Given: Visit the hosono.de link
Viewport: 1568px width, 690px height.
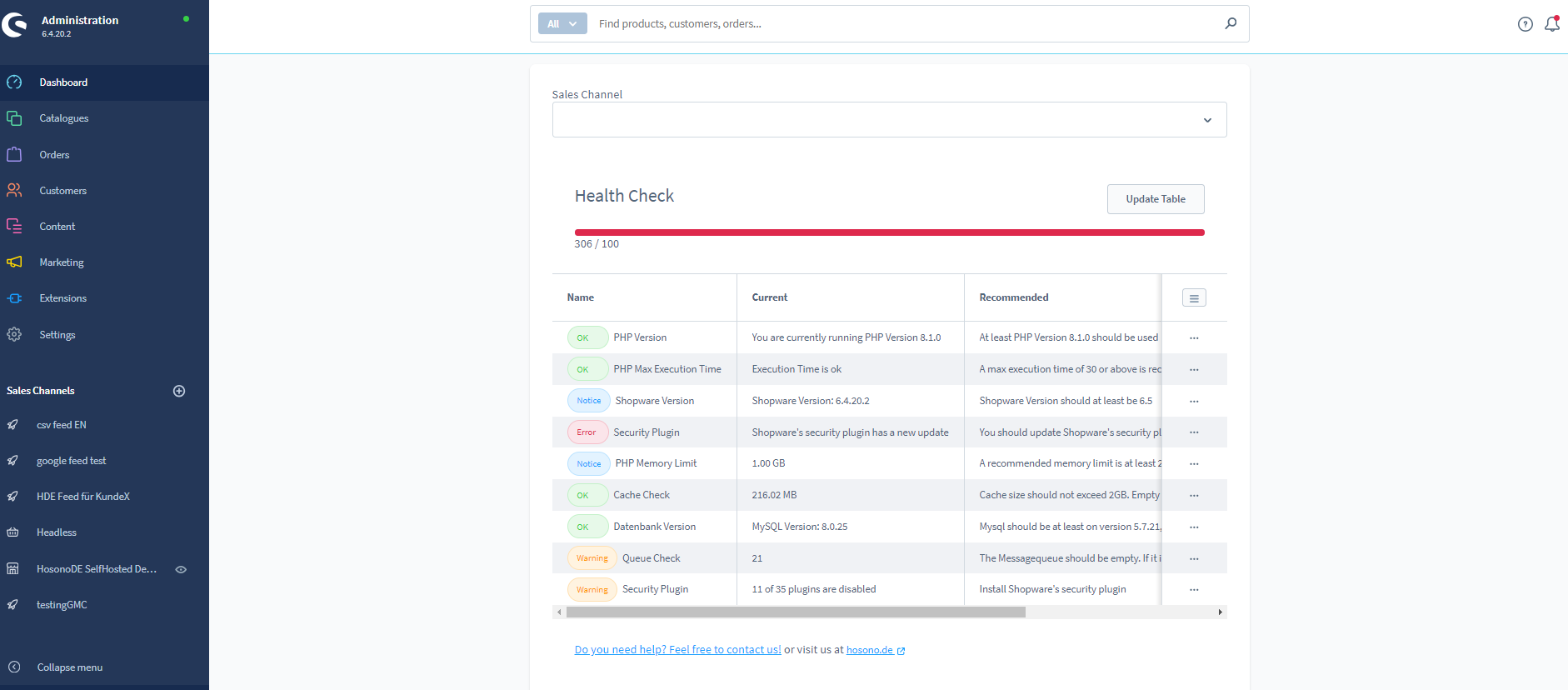Looking at the screenshot, I should pos(876,650).
